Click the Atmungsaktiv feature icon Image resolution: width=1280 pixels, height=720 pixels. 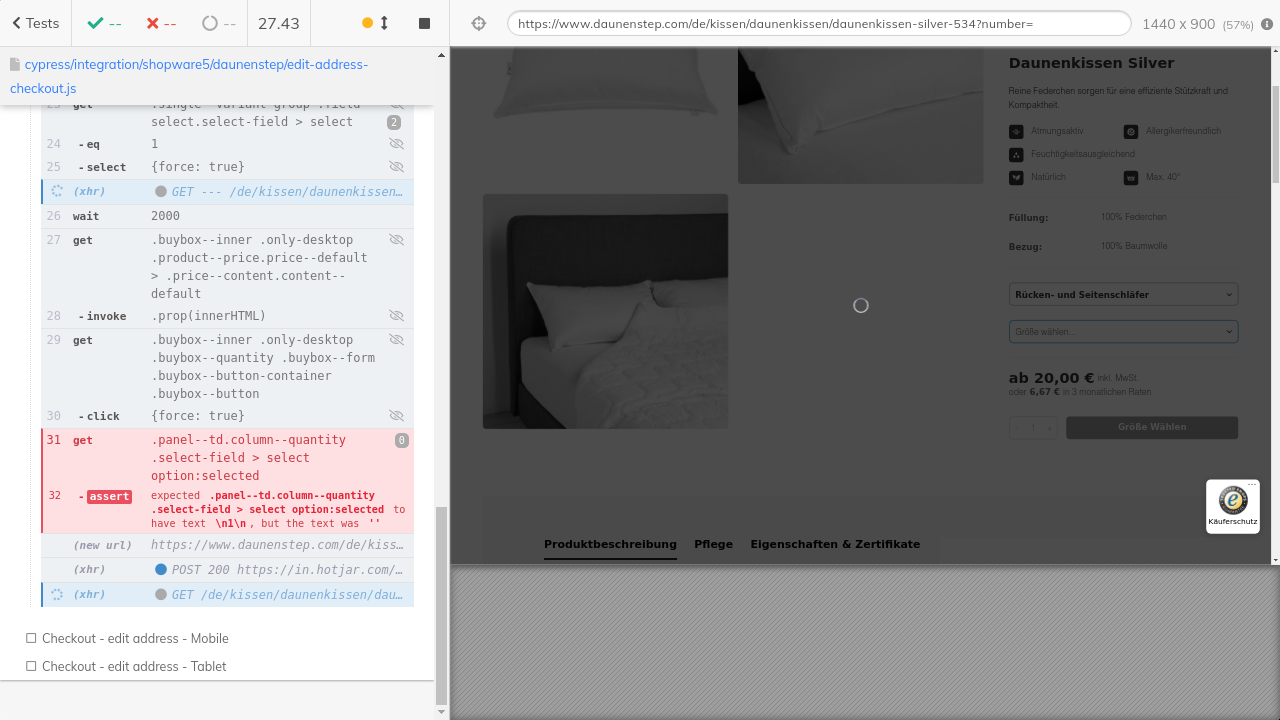(x=1016, y=131)
